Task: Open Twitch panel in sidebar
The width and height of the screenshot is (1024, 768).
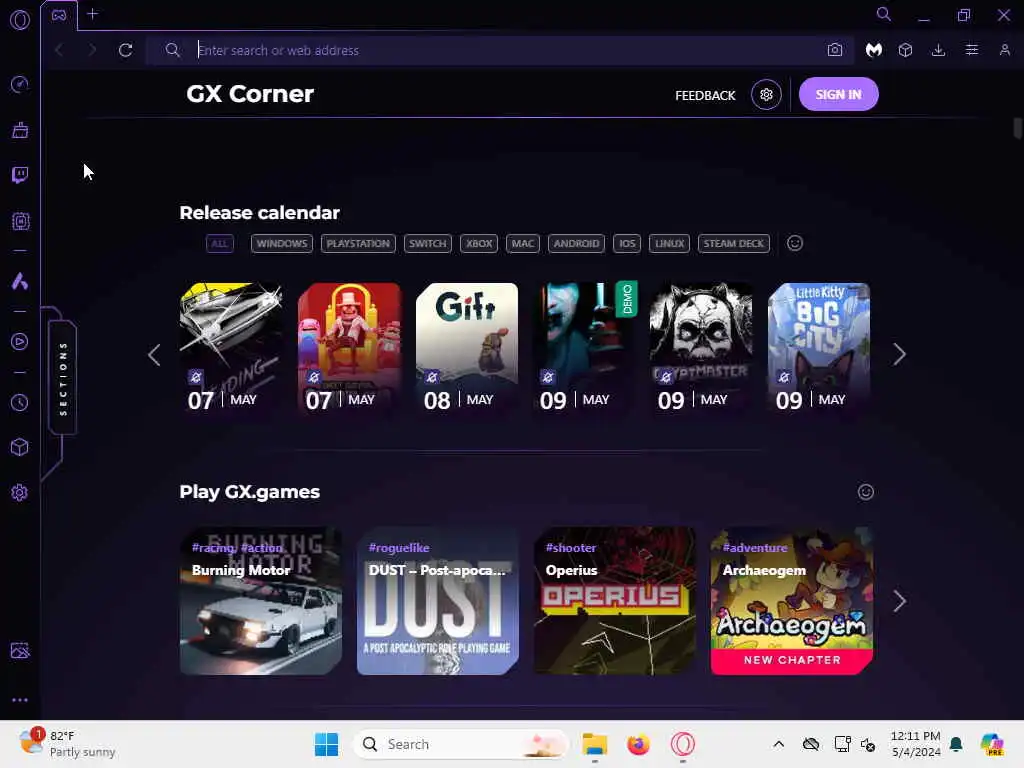Action: tap(20, 175)
